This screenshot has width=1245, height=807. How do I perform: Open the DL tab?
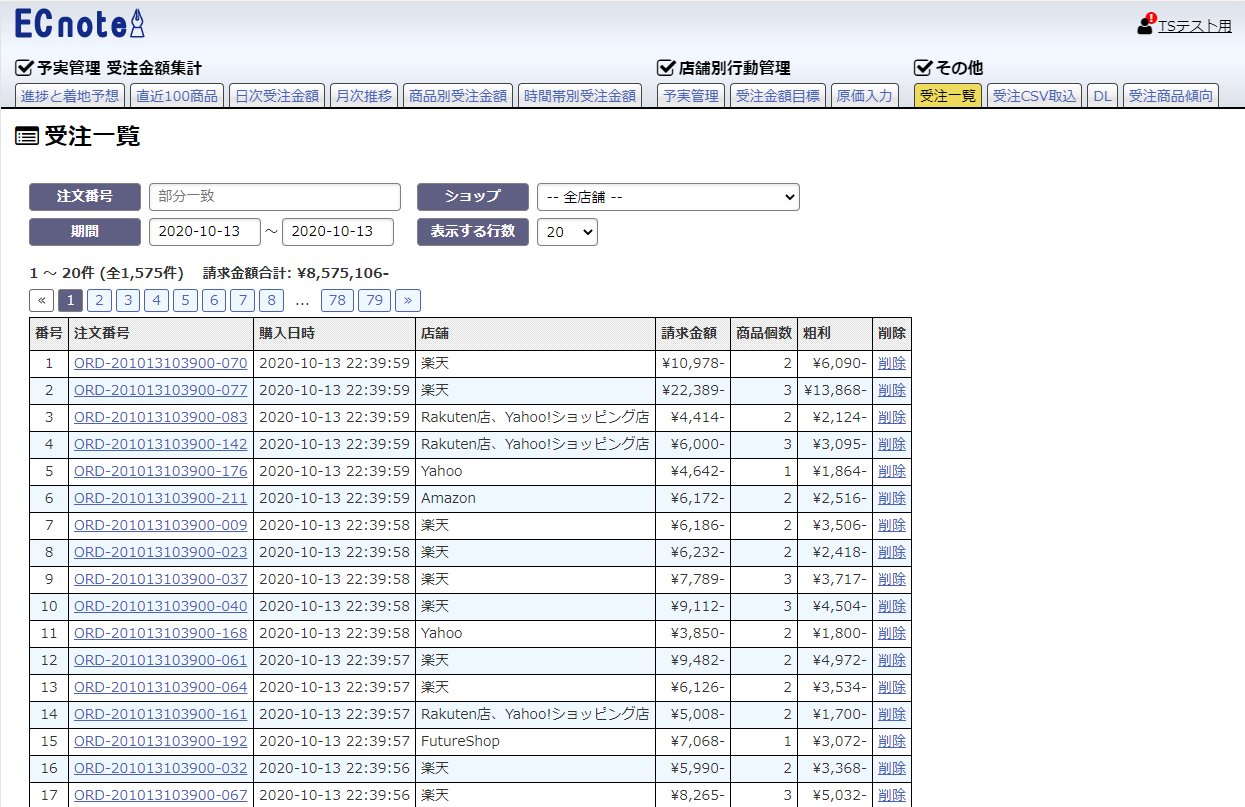tap(1102, 96)
